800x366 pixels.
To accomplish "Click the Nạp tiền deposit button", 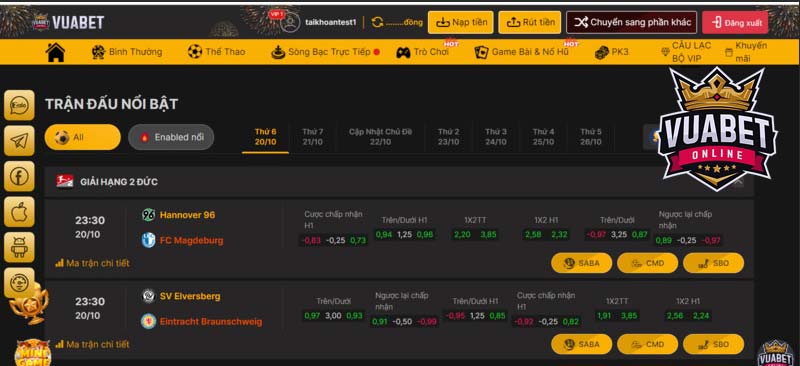I will coord(461,22).
